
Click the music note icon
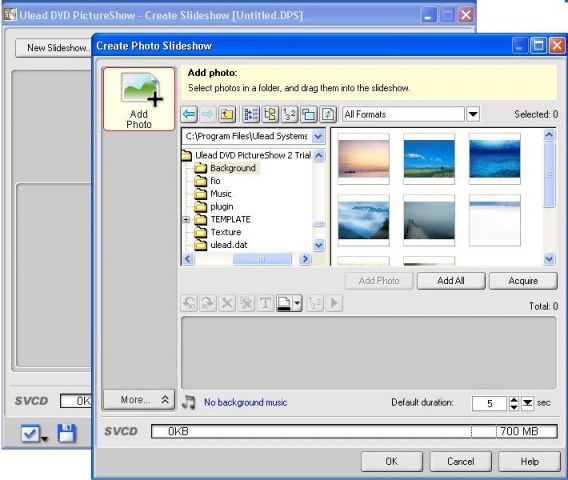[x=189, y=402]
